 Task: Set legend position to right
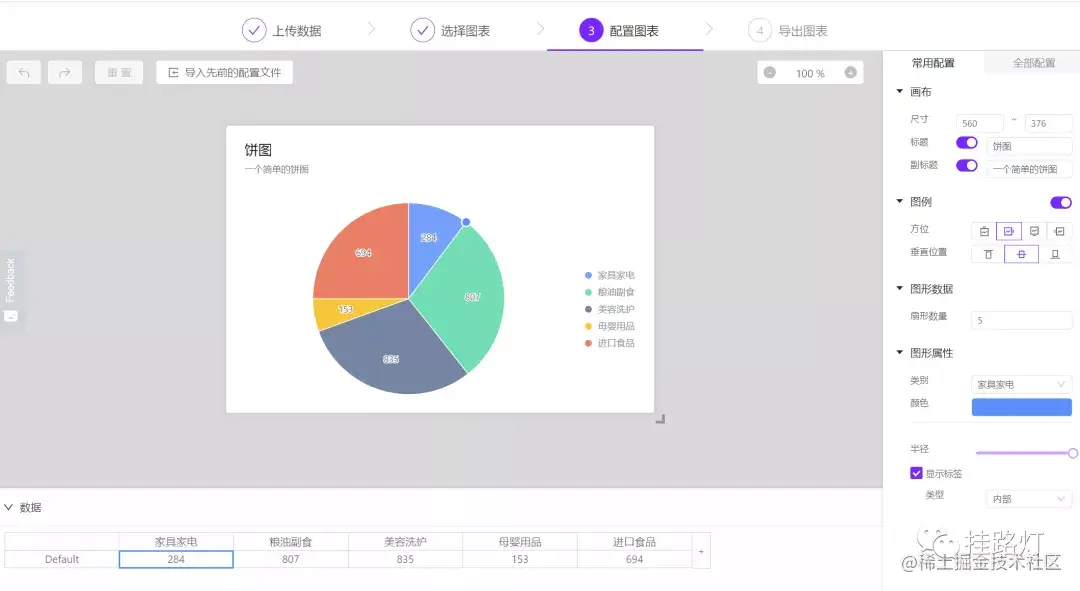(x=1009, y=231)
